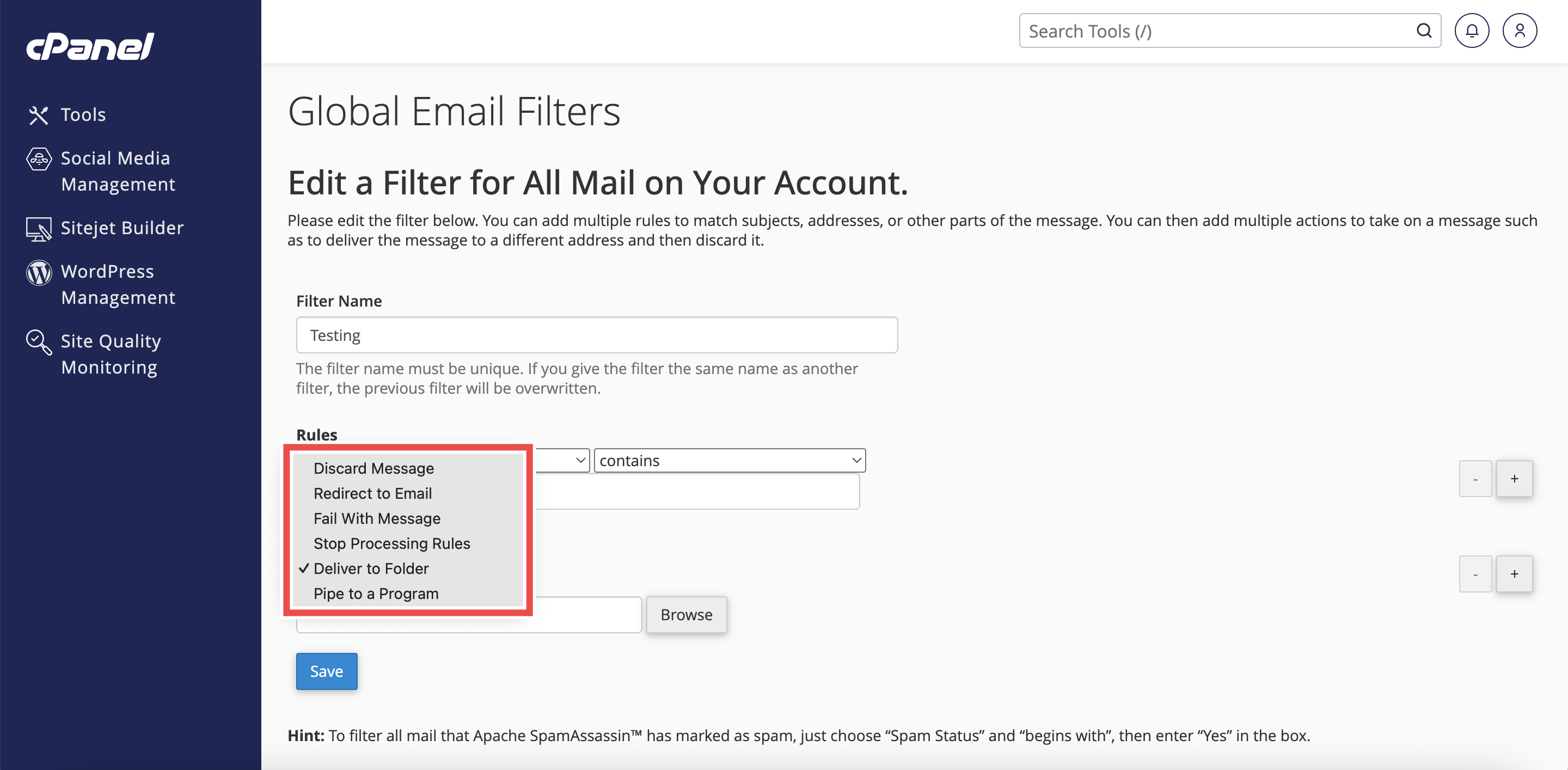Open notifications bell icon
Screen dimensions: 1568x770
click(x=1471, y=31)
